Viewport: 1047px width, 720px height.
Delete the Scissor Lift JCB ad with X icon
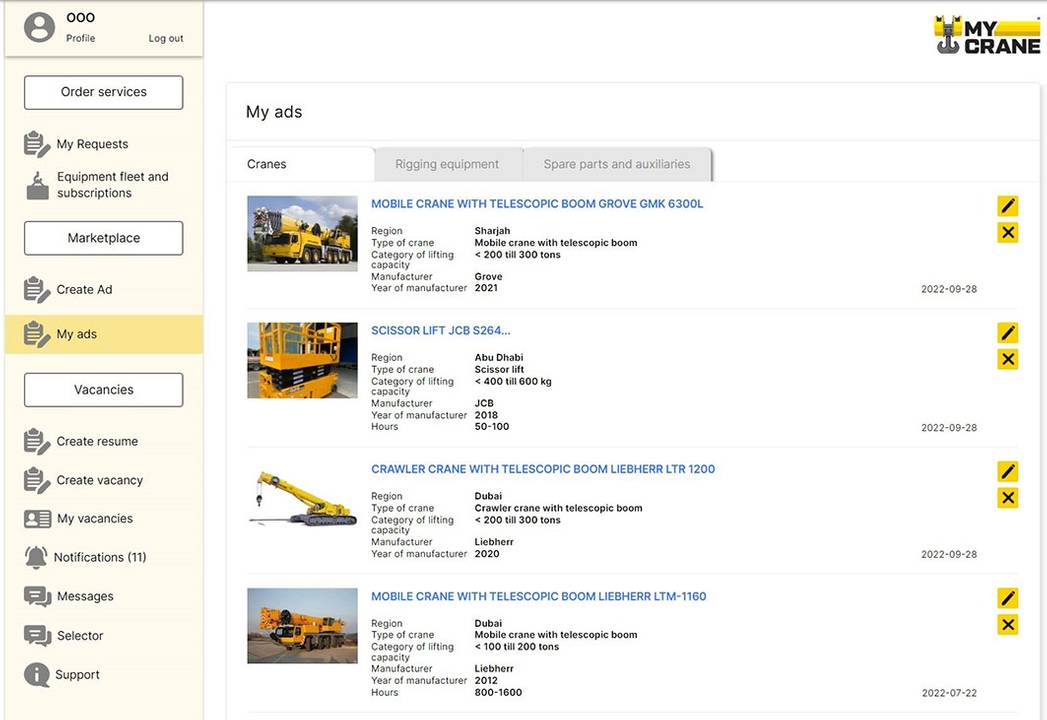pyautogui.click(x=1007, y=359)
